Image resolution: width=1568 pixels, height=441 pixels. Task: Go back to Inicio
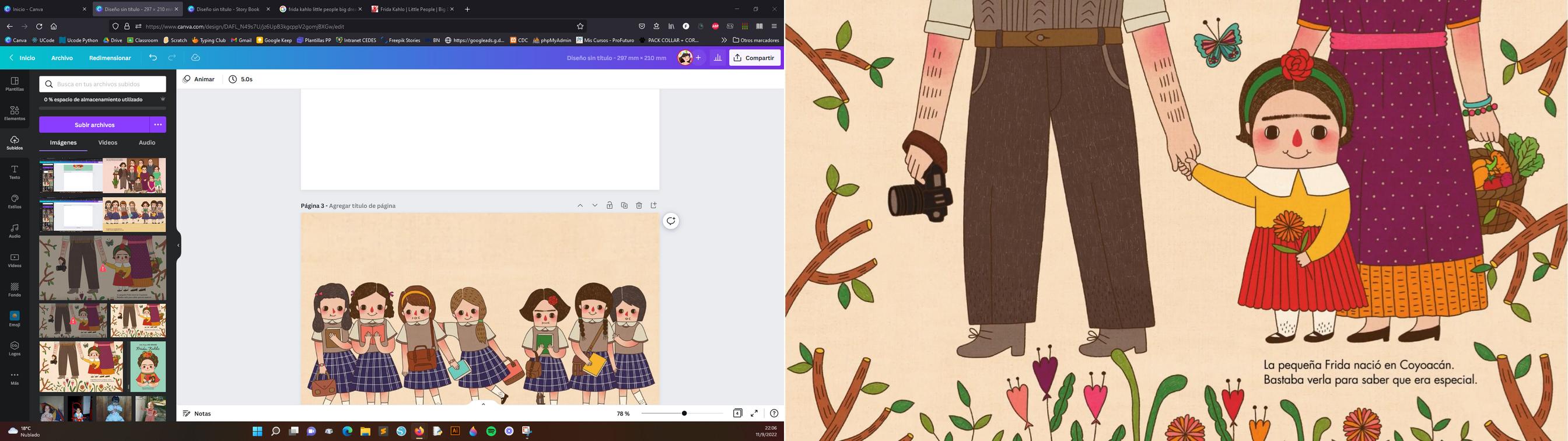22,58
